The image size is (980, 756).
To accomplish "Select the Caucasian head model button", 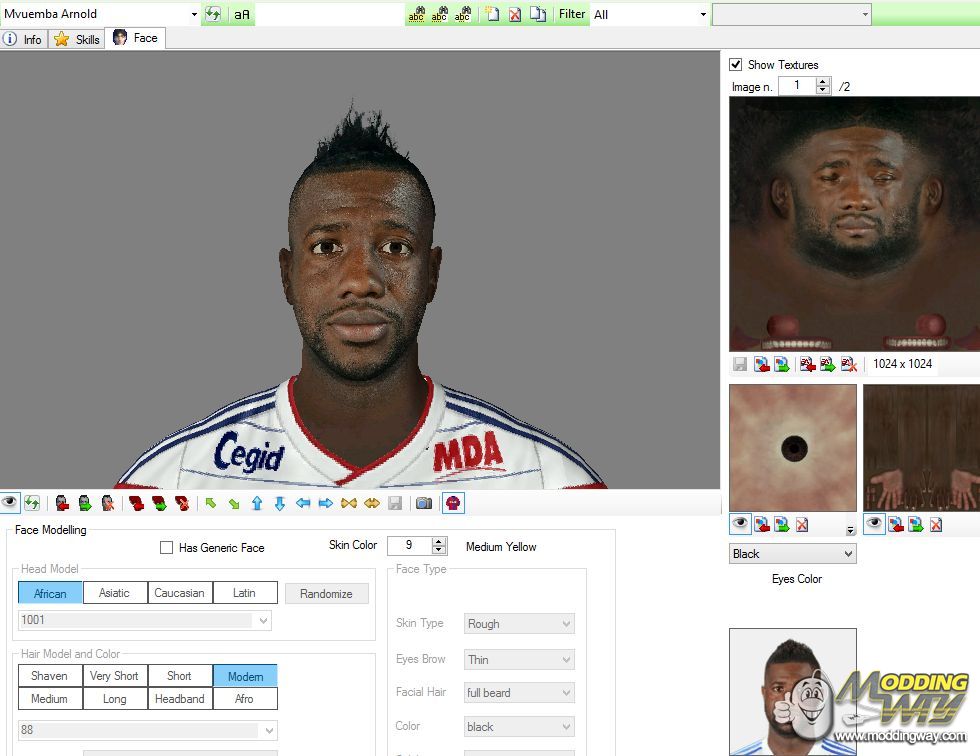I will pyautogui.click(x=179, y=593).
